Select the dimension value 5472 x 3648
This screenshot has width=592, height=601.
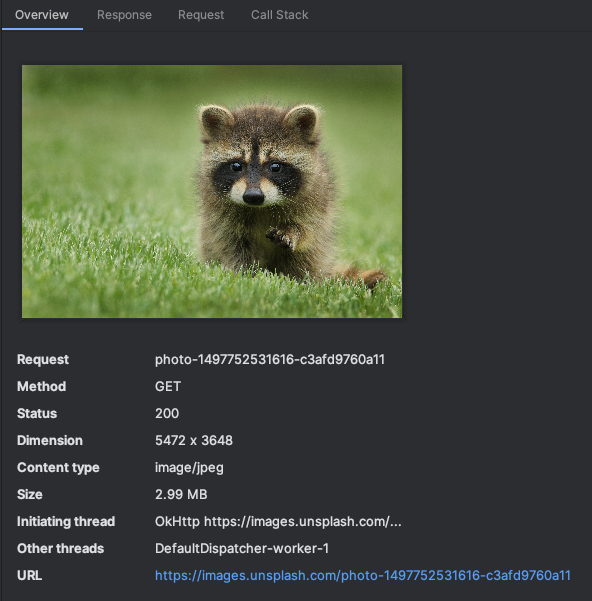(194, 440)
